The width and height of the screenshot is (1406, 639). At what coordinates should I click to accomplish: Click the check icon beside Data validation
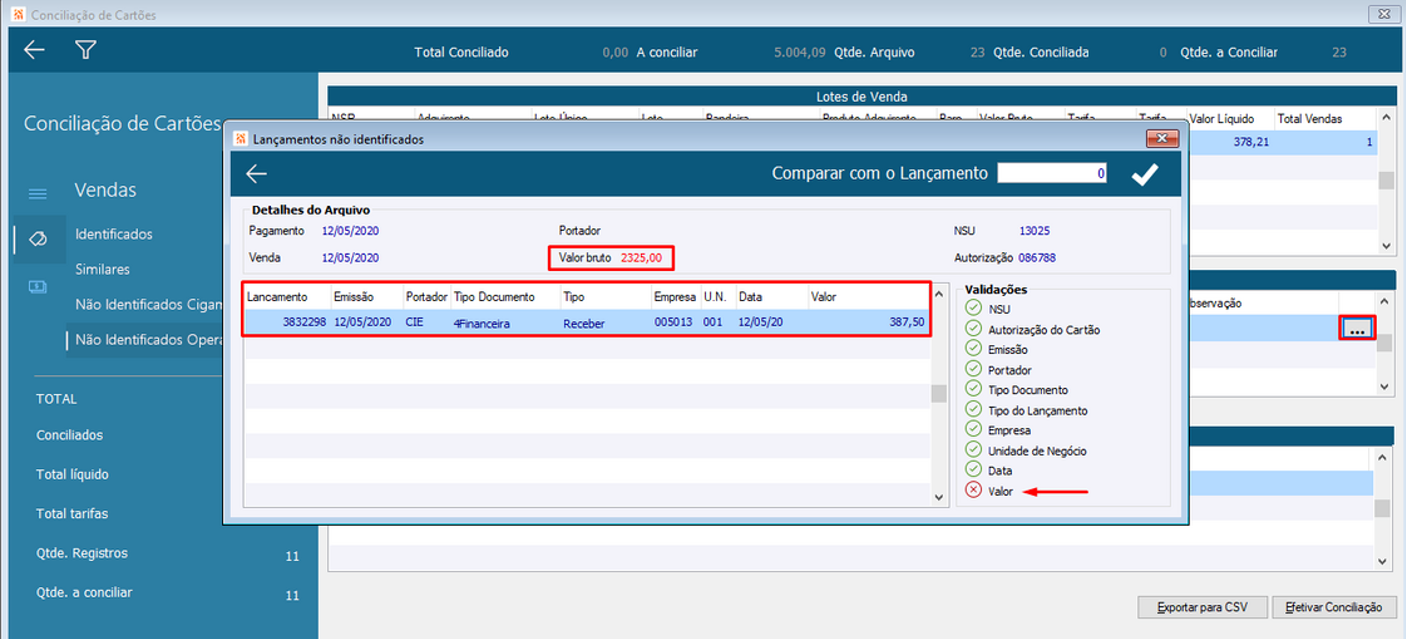(973, 470)
